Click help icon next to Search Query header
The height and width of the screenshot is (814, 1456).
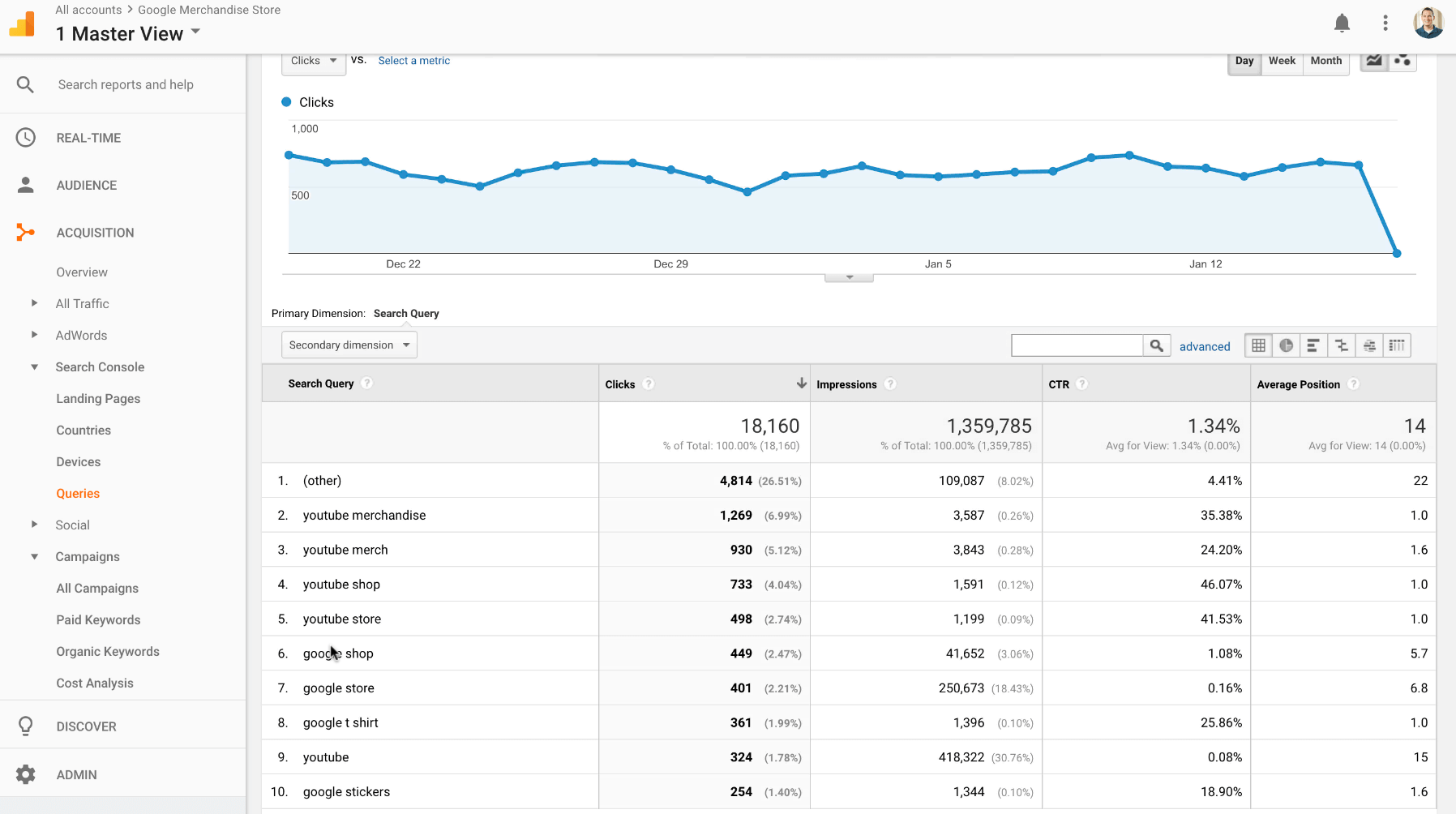(367, 383)
